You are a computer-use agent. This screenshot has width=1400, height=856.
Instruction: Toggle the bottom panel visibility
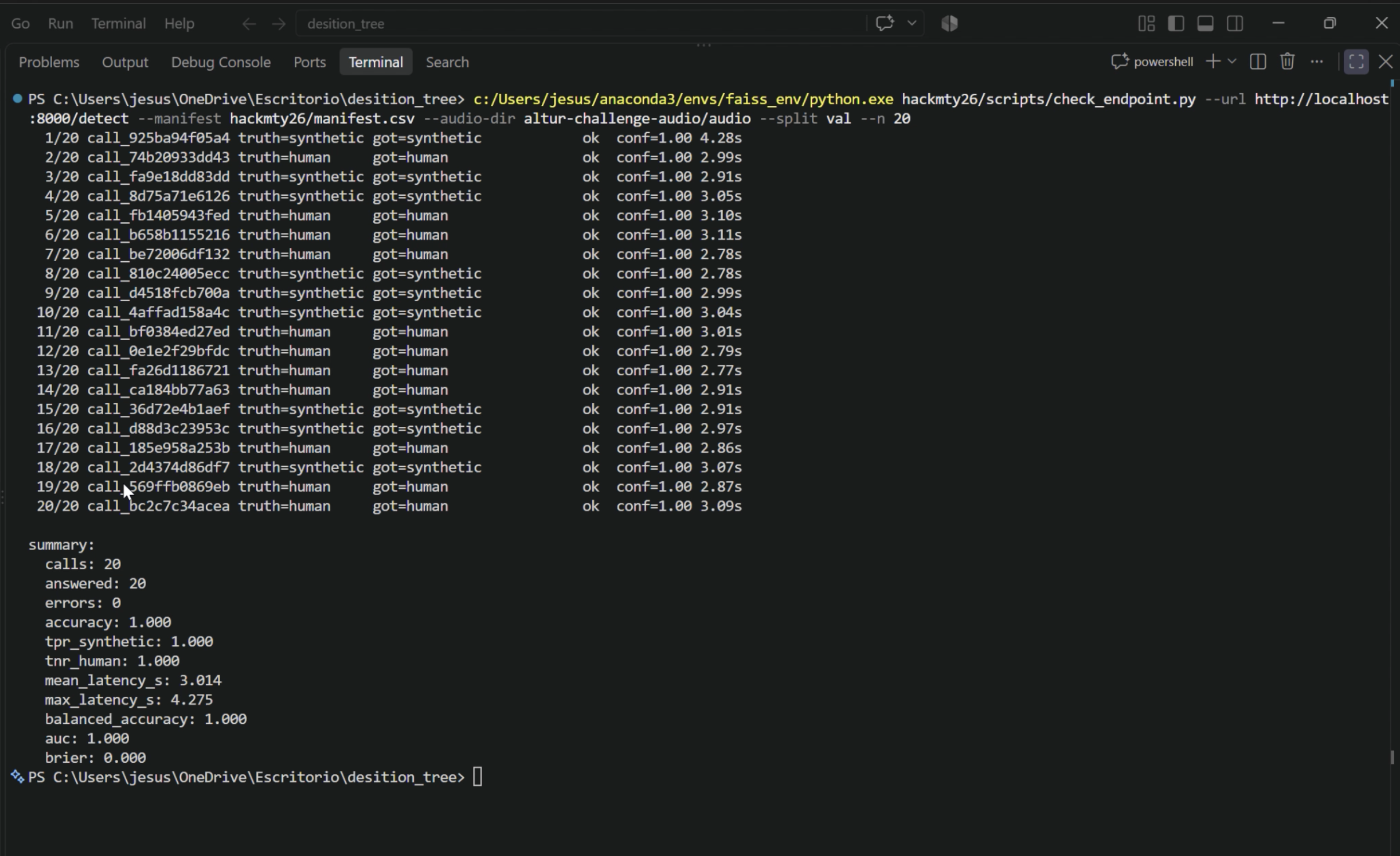1205,23
